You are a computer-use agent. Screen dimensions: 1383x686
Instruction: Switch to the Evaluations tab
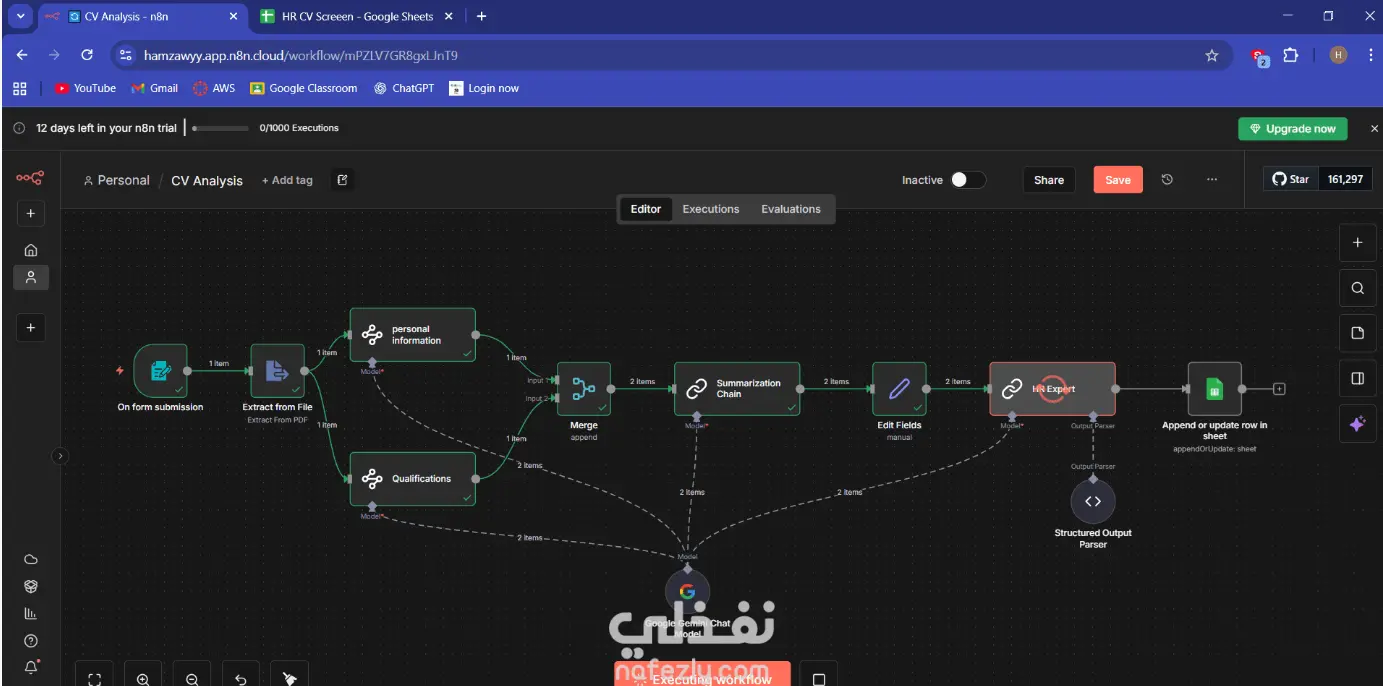[x=791, y=209]
